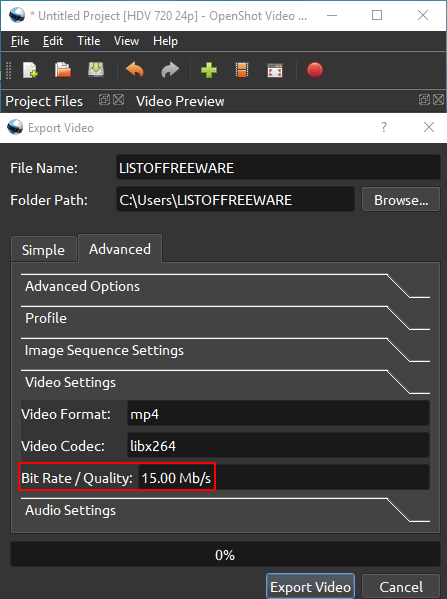The width and height of the screenshot is (447, 599).
Task: Expand the Profile section
Action: 225,318
